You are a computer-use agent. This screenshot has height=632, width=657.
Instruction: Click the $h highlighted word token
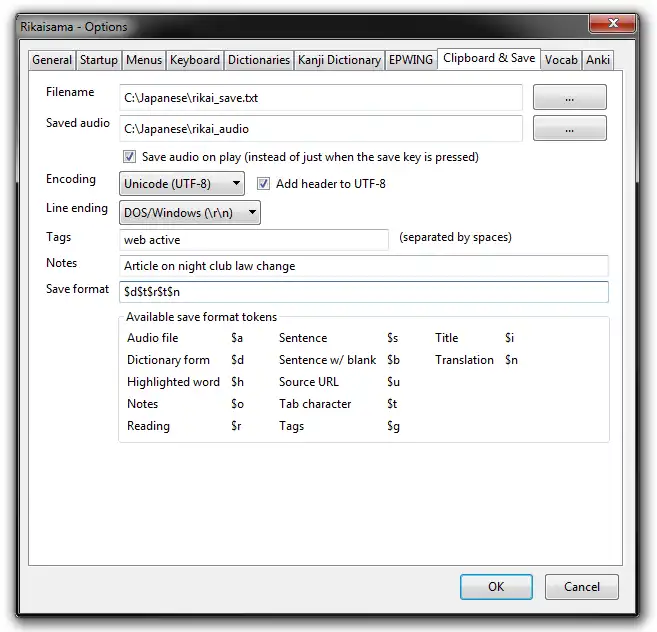coord(237,382)
